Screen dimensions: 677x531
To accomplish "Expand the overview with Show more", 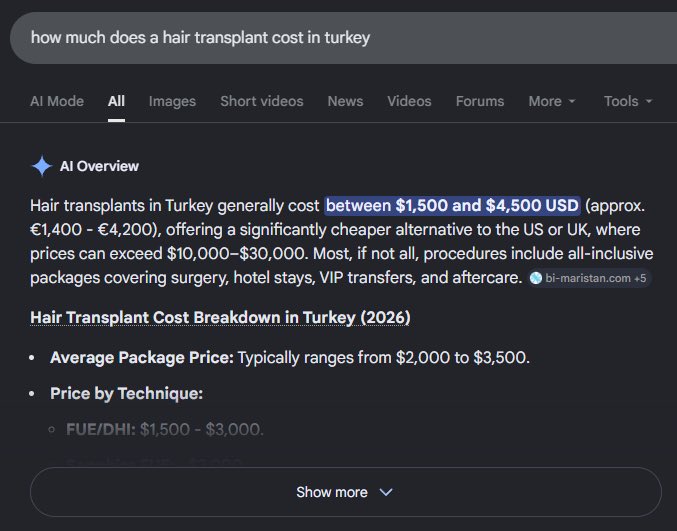I will (x=345, y=492).
